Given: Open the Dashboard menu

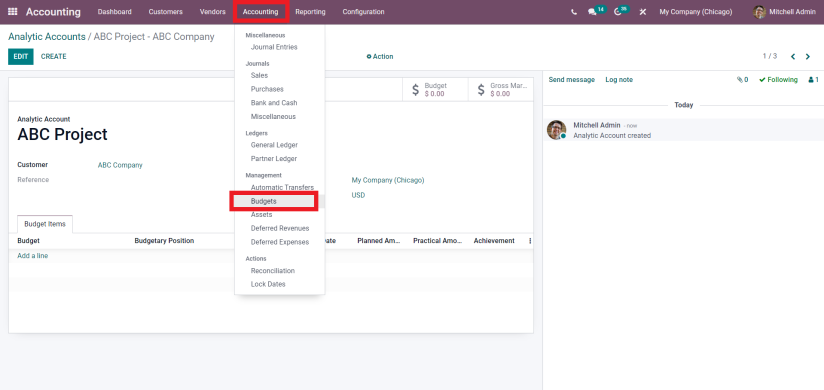Looking at the screenshot, I should pos(115,12).
